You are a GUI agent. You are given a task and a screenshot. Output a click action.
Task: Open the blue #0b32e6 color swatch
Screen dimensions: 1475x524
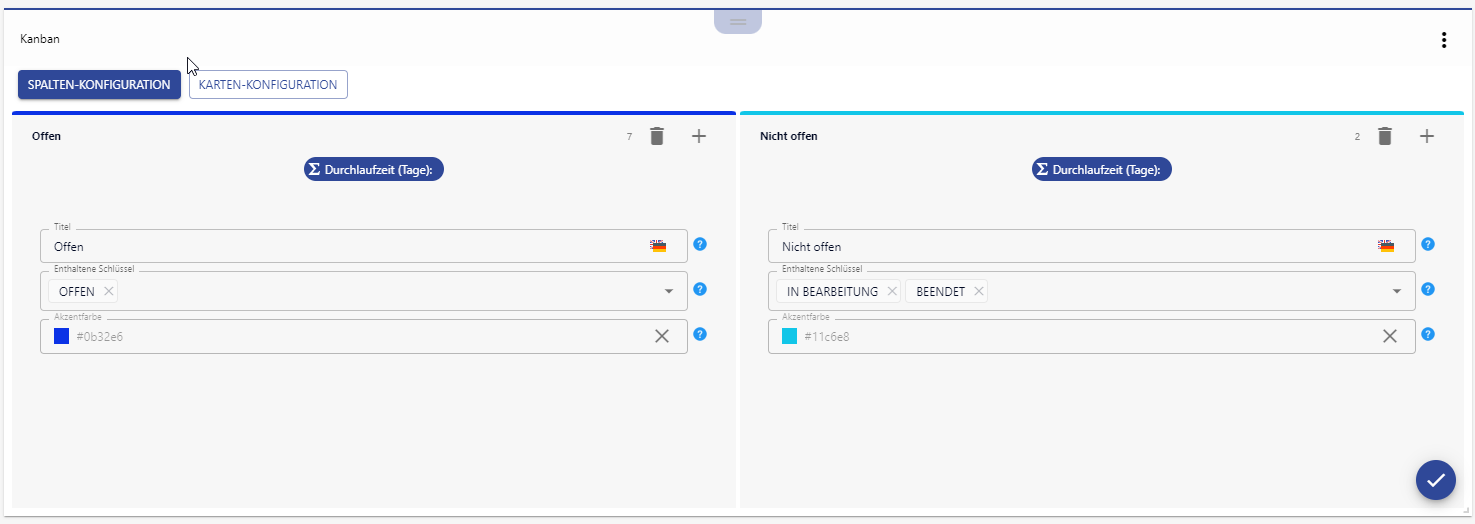[x=61, y=337]
